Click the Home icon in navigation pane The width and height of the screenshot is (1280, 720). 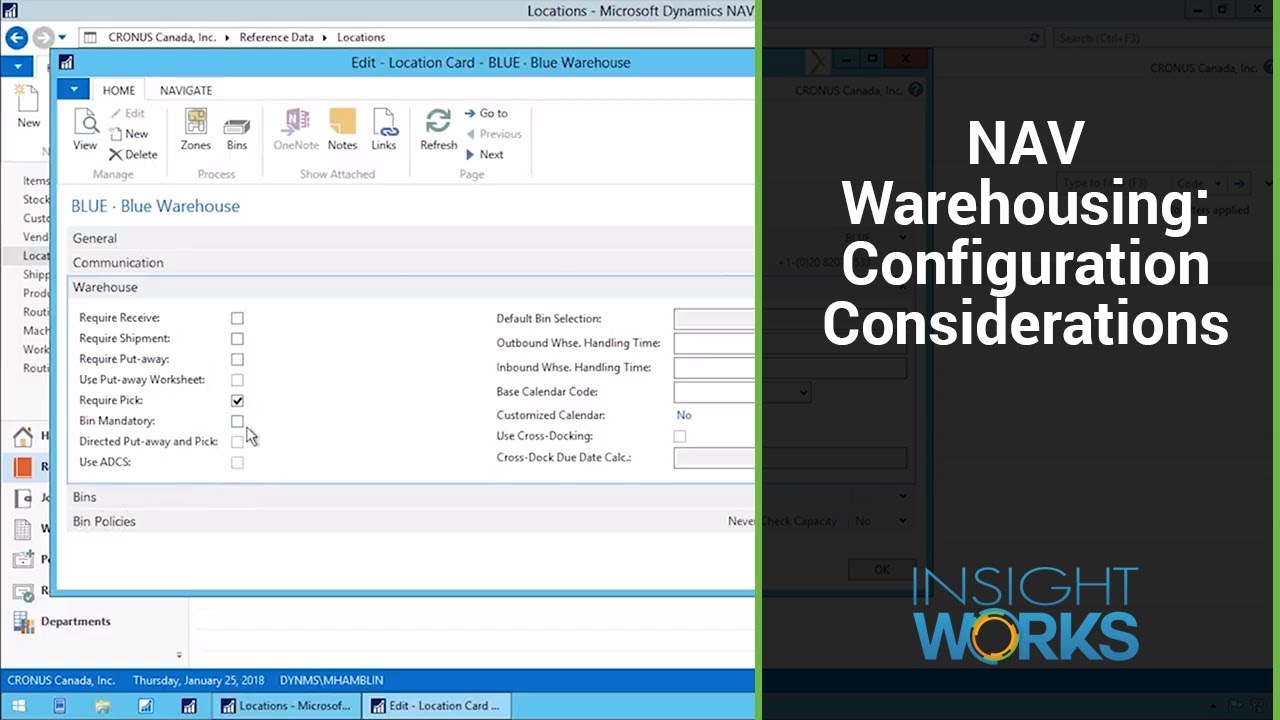coord(24,436)
